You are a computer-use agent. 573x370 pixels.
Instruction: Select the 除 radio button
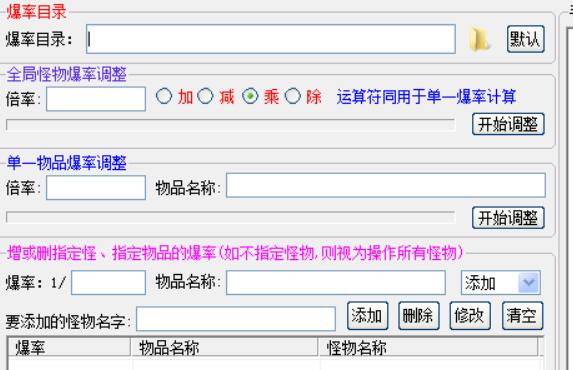click(x=292, y=97)
